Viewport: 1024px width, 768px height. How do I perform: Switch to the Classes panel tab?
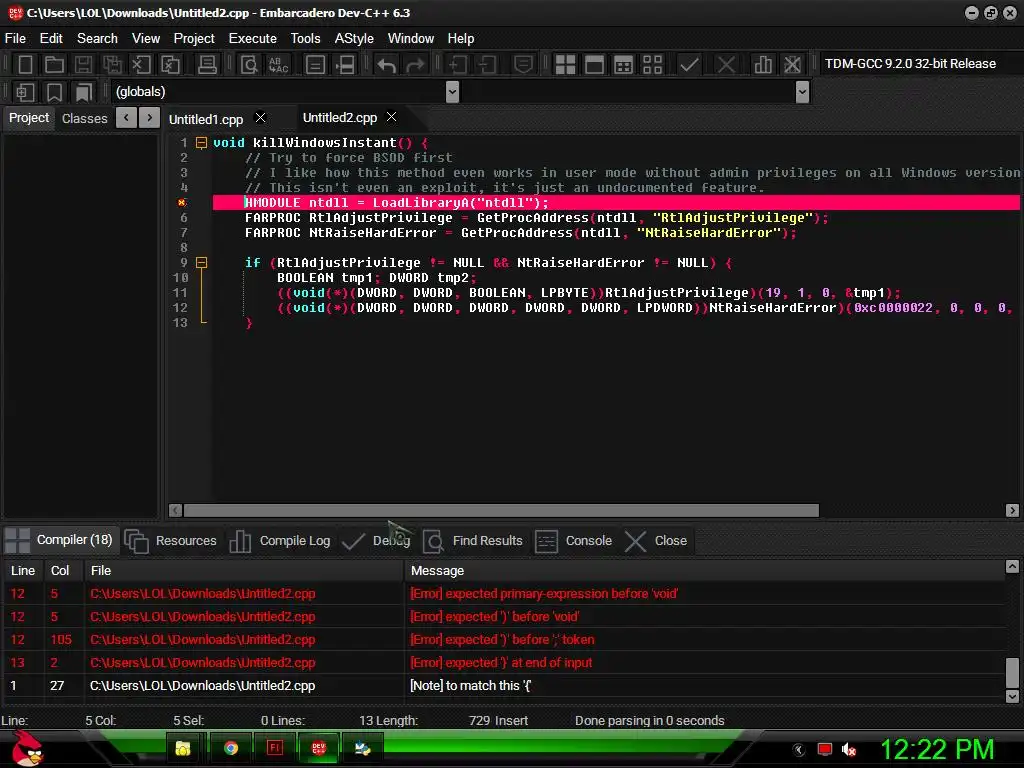coord(84,118)
